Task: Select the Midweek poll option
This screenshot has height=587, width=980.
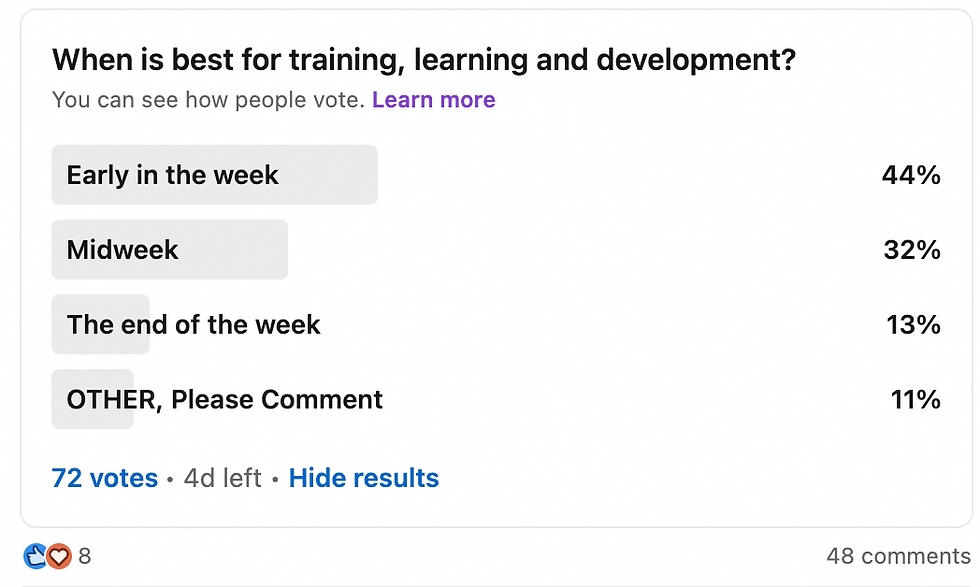Action: [x=122, y=250]
